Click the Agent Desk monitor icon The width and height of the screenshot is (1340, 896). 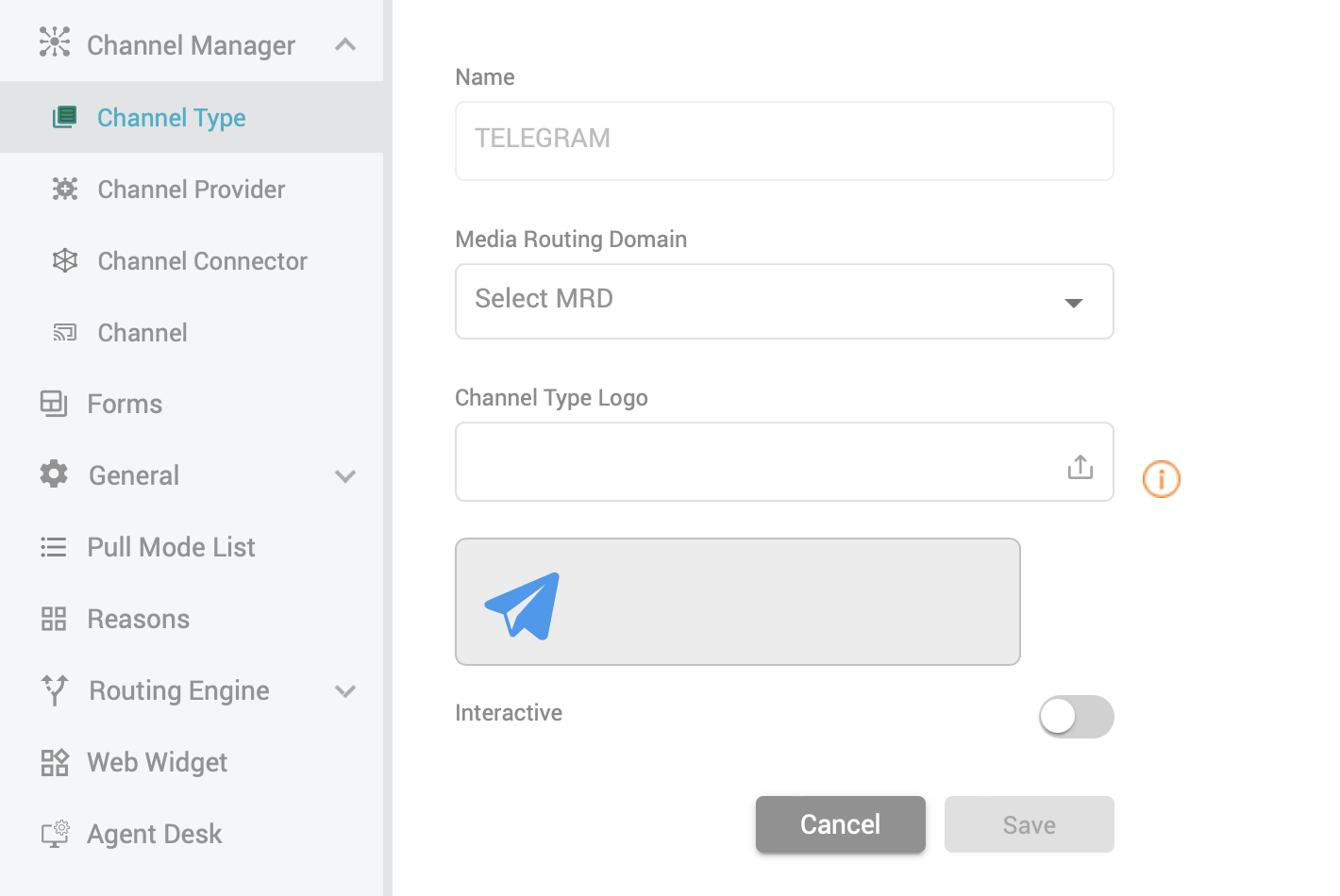[x=54, y=833]
